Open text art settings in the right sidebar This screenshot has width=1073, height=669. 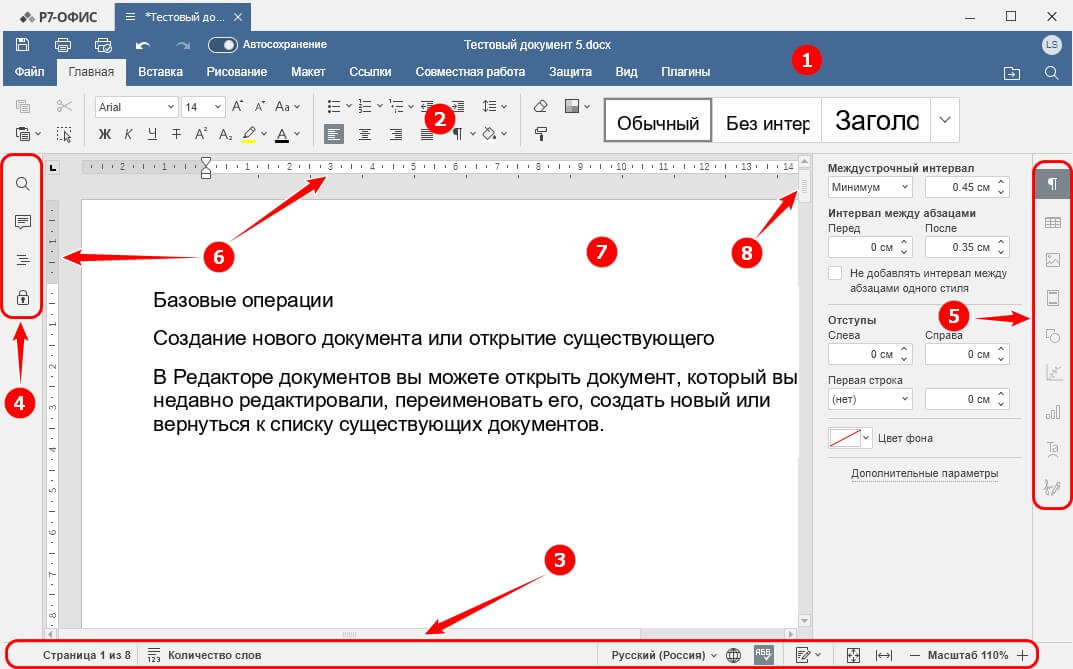pos(1052,449)
